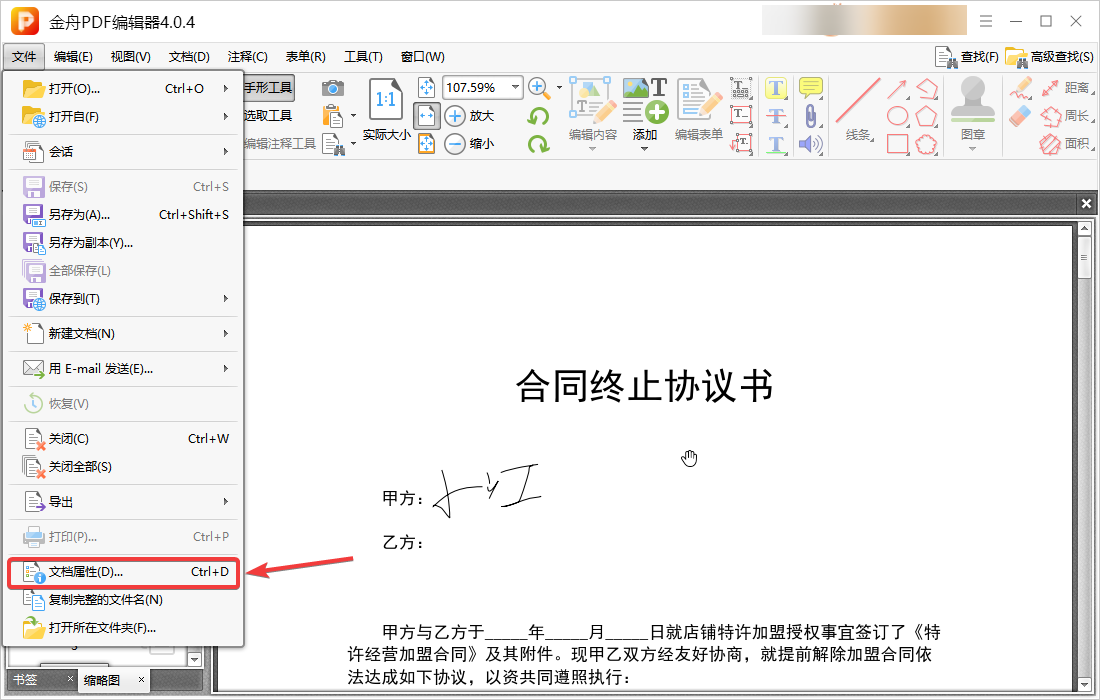Viewport: 1100px width, 700px height.
Task: Pick the arrow drawing tool
Action: pyautogui.click(x=897, y=88)
